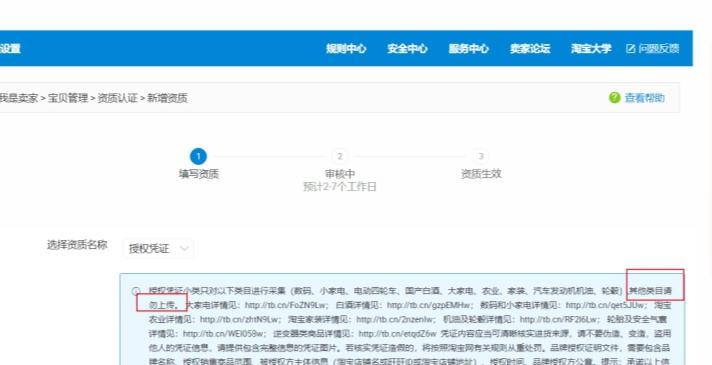Click the info icon in the notice box
The height and width of the screenshot is (365, 712).
(135, 291)
